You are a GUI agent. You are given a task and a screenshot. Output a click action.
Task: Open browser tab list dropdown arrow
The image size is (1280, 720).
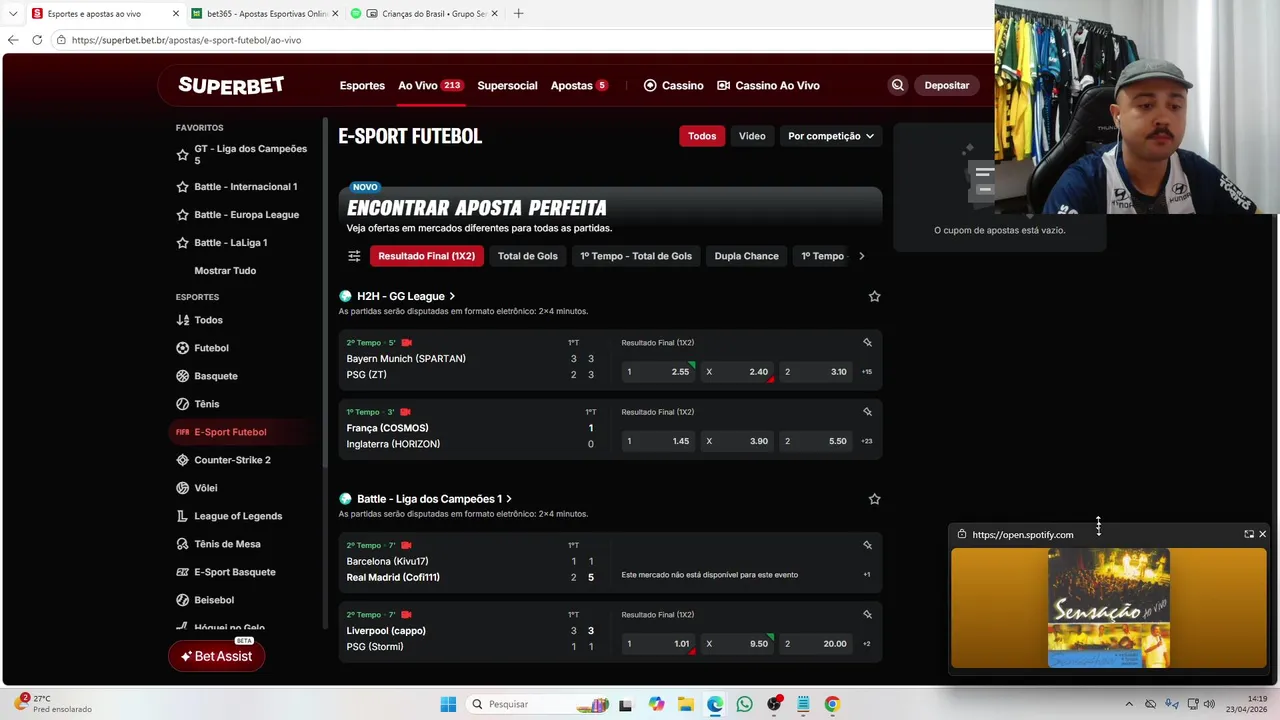click(x=13, y=14)
